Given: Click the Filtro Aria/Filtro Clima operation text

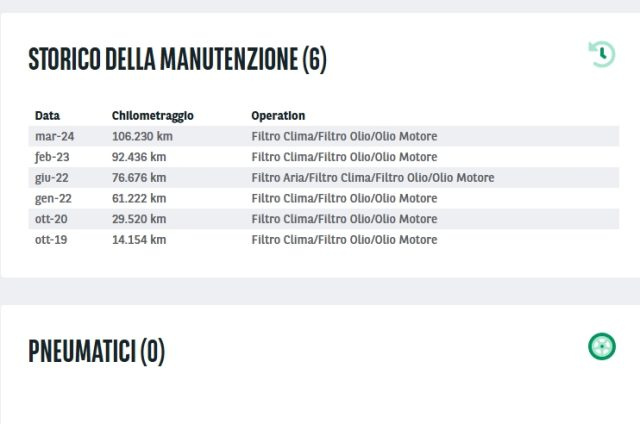Looking at the screenshot, I should coord(373,178).
